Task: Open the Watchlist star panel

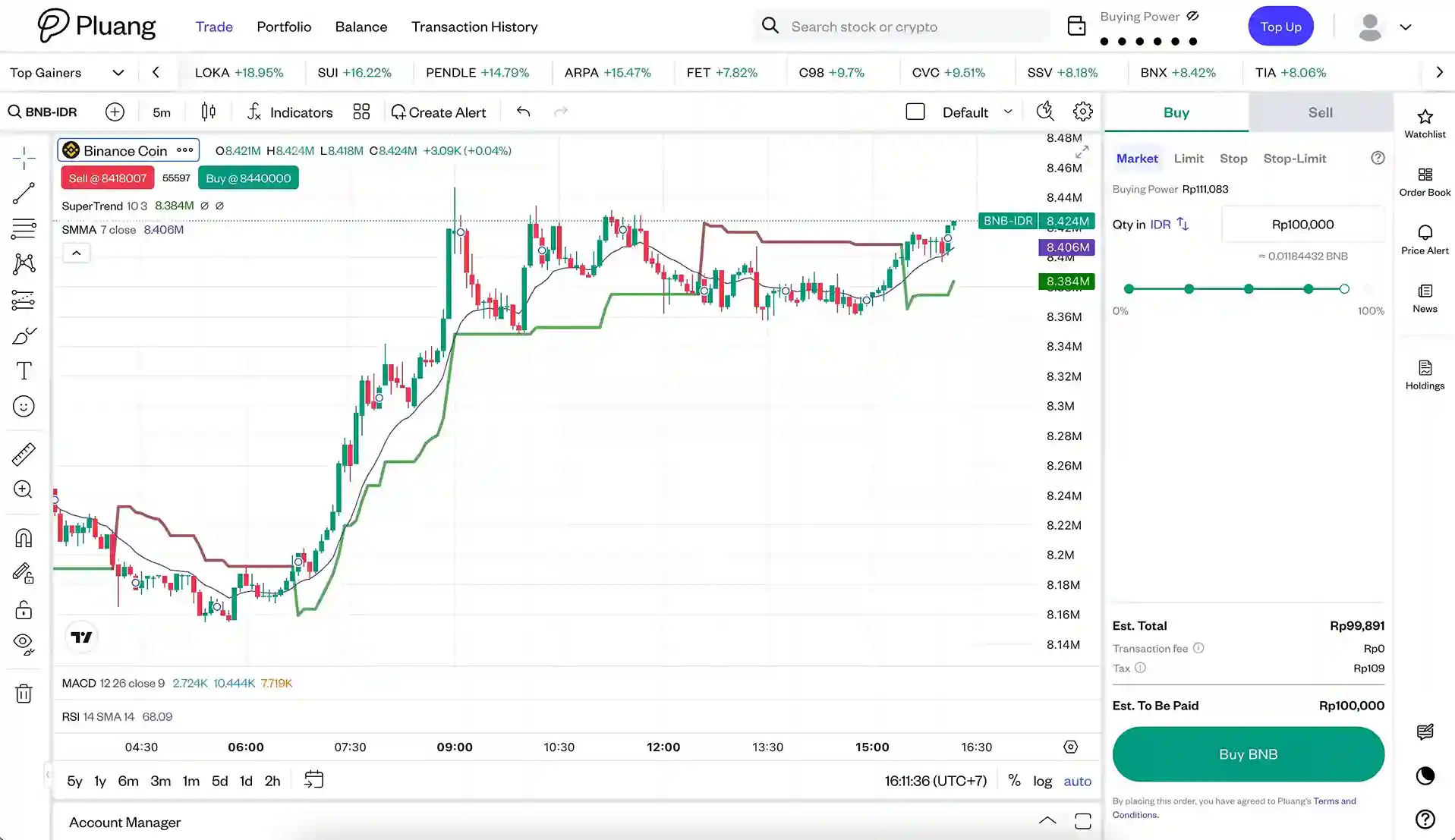Action: pyautogui.click(x=1425, y=124)
